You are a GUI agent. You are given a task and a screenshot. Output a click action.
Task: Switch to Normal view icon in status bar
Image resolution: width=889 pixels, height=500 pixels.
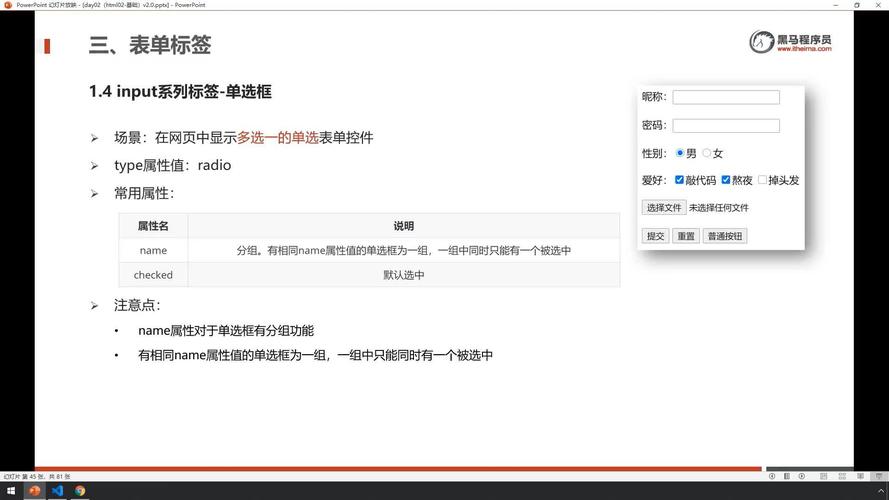coord(824,476)
